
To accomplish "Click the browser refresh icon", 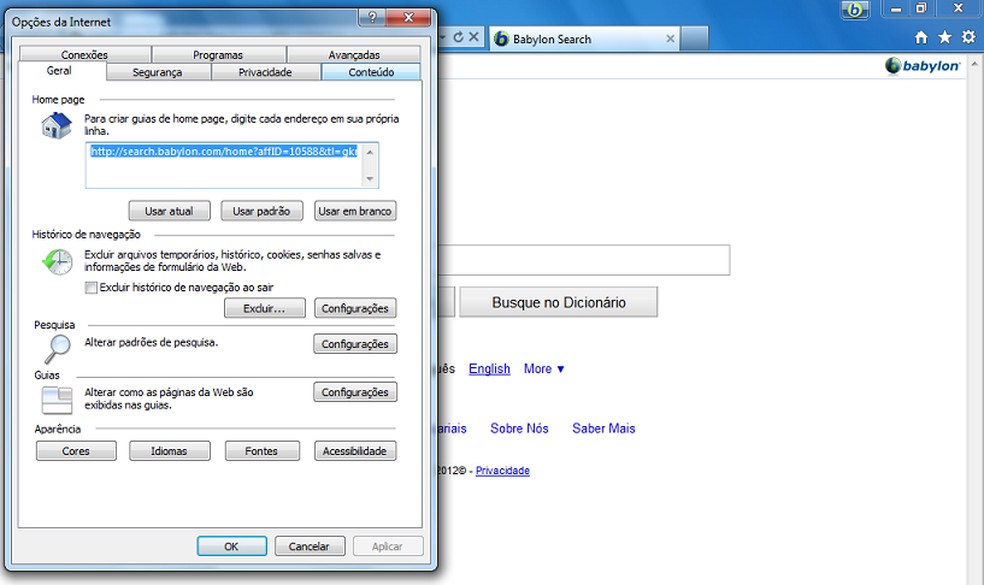I will click(458, 37).
